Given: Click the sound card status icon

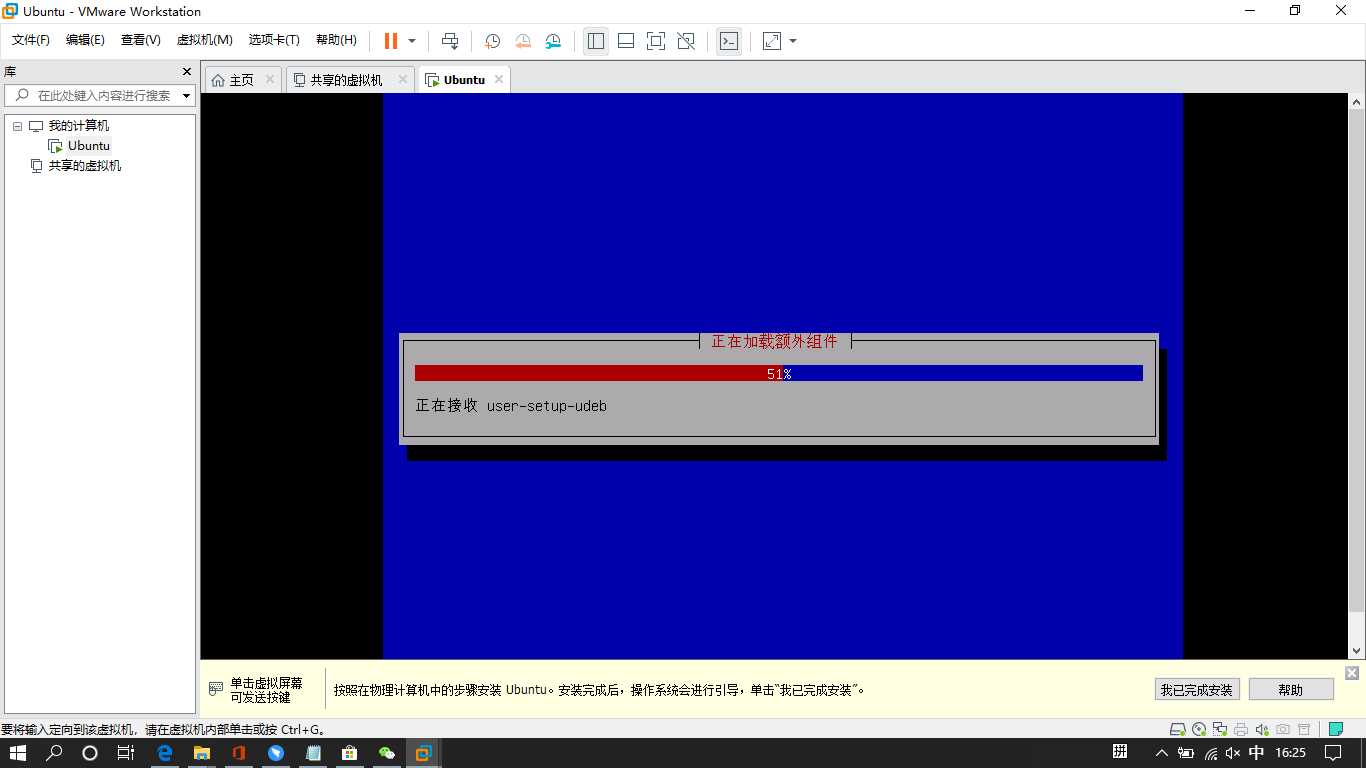Looking at the screenshot, I should pos(1262,729).
